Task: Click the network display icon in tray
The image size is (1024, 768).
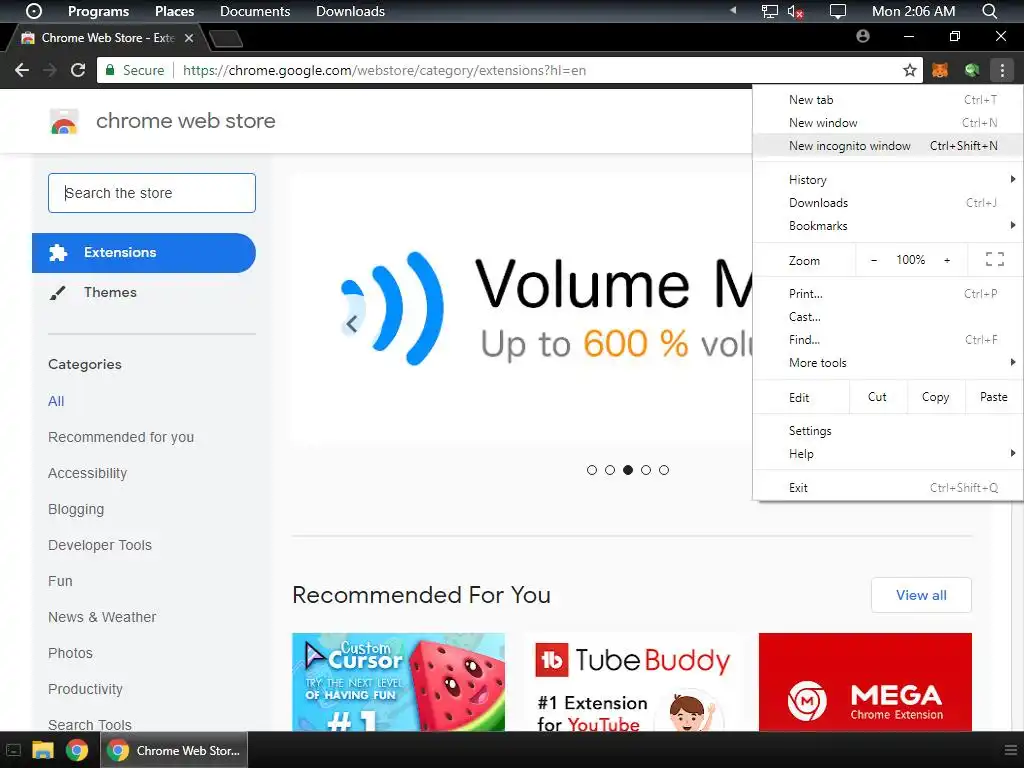Action: [x=770, y=11]
